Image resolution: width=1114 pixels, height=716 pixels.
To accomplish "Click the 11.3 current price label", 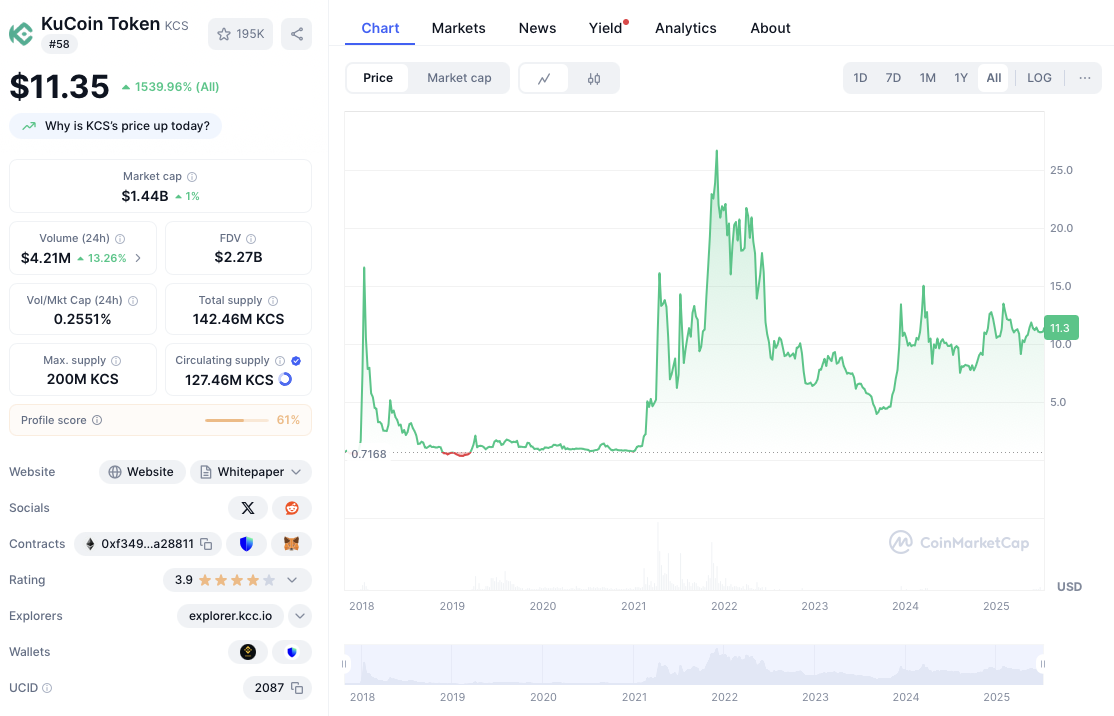I will [x=1061, y=328].
